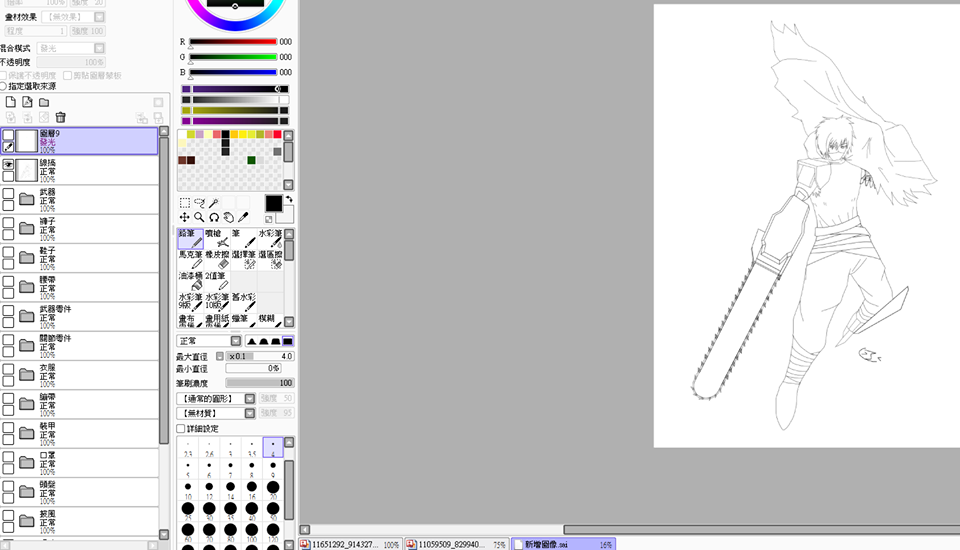Switch to 11651292_914327 document tab

(350, 544)
